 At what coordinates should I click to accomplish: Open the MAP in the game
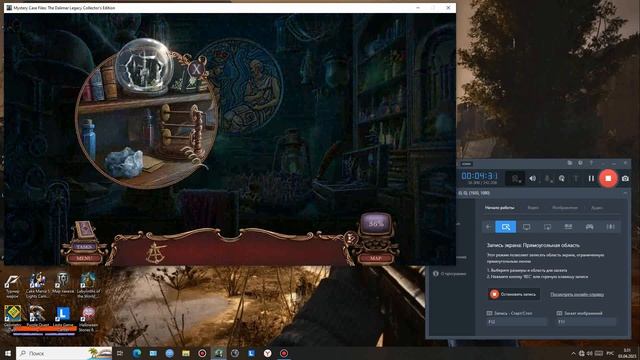(x=376, y=258)
